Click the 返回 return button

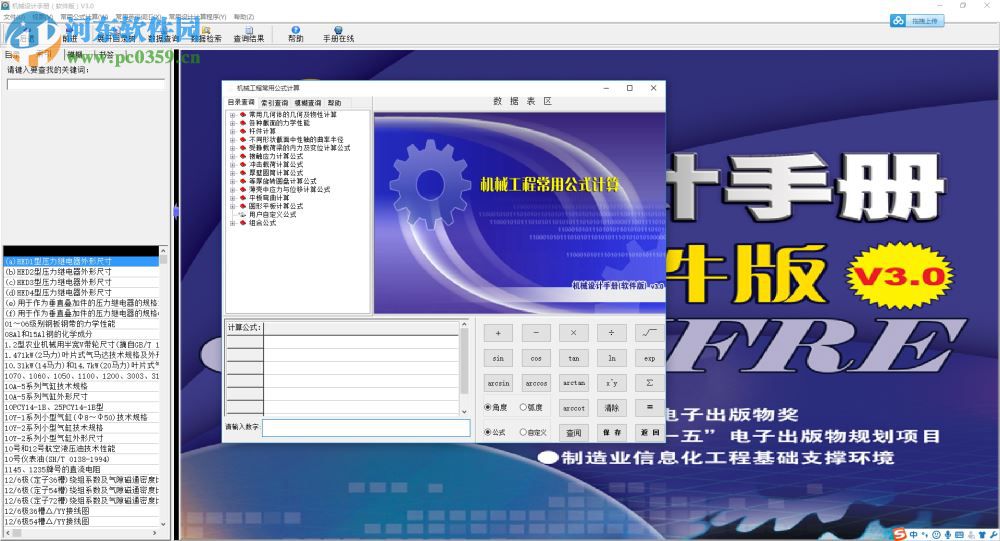coord(649,433)
